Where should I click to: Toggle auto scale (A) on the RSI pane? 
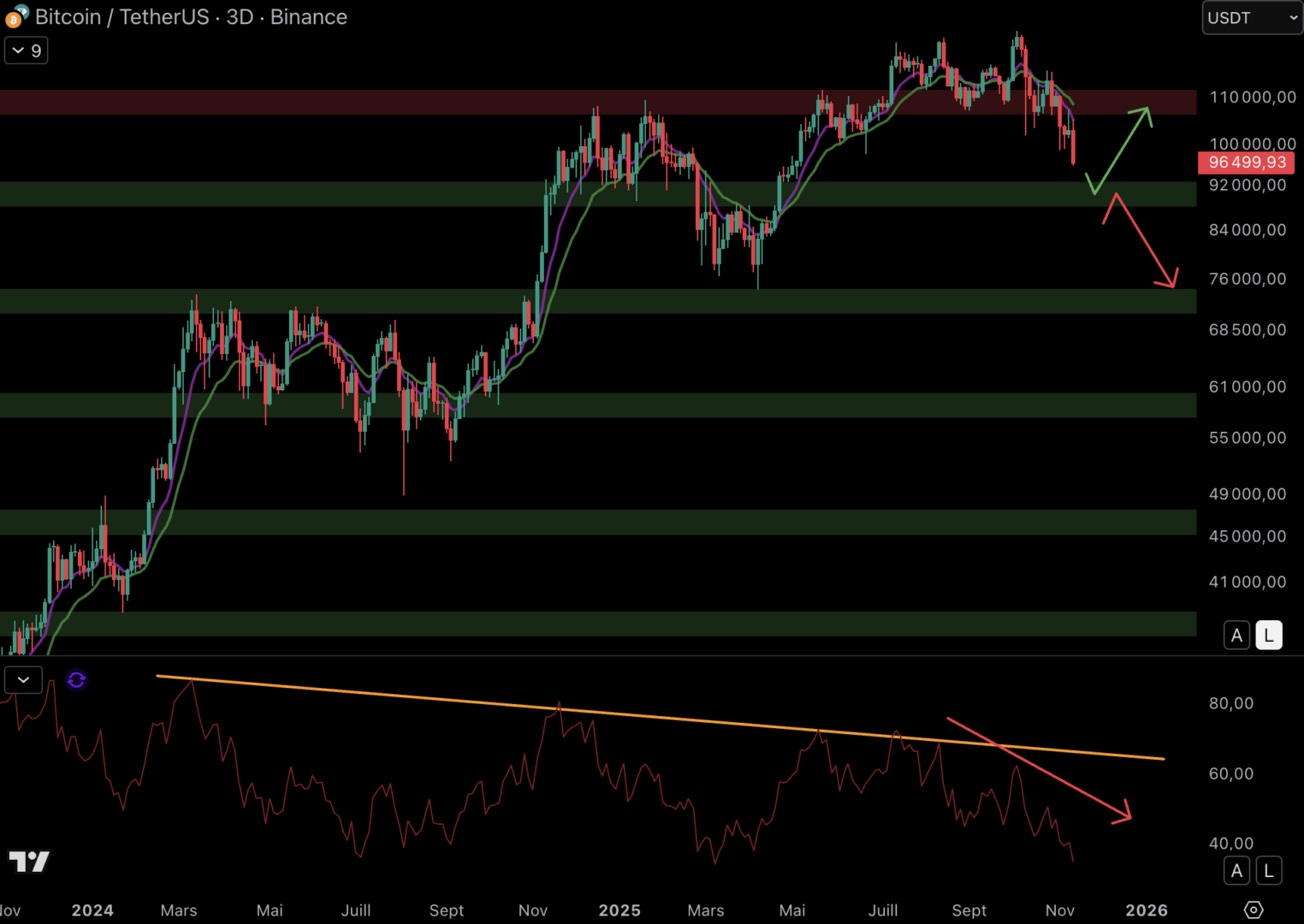(x=1236, y=871)
